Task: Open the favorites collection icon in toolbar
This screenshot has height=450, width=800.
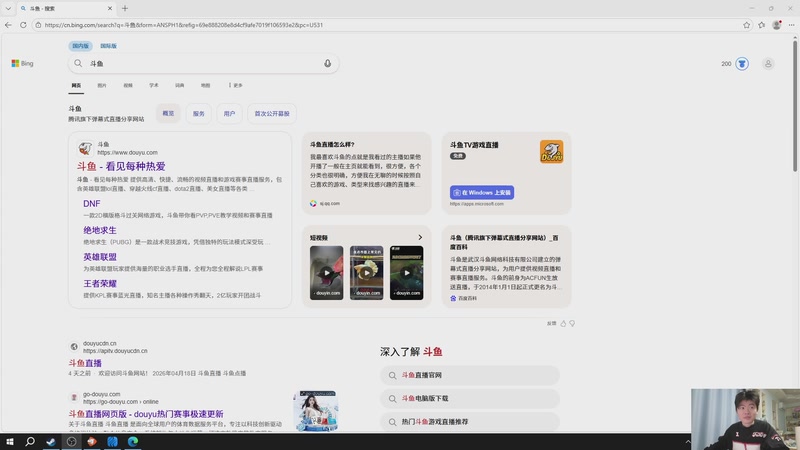Action: [762, 24]
